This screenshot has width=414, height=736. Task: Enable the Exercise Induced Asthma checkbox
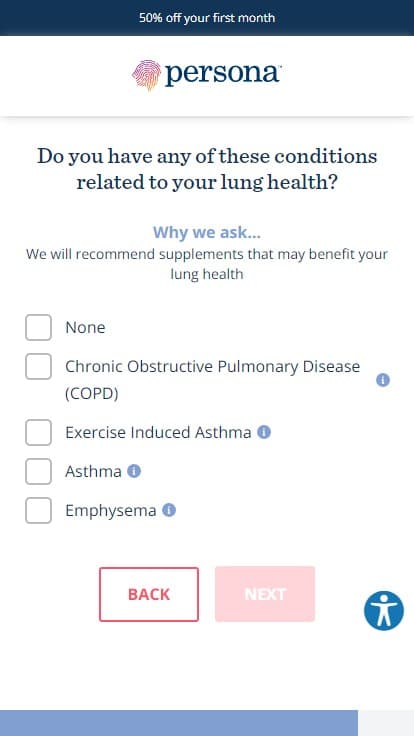pos(38,432)
